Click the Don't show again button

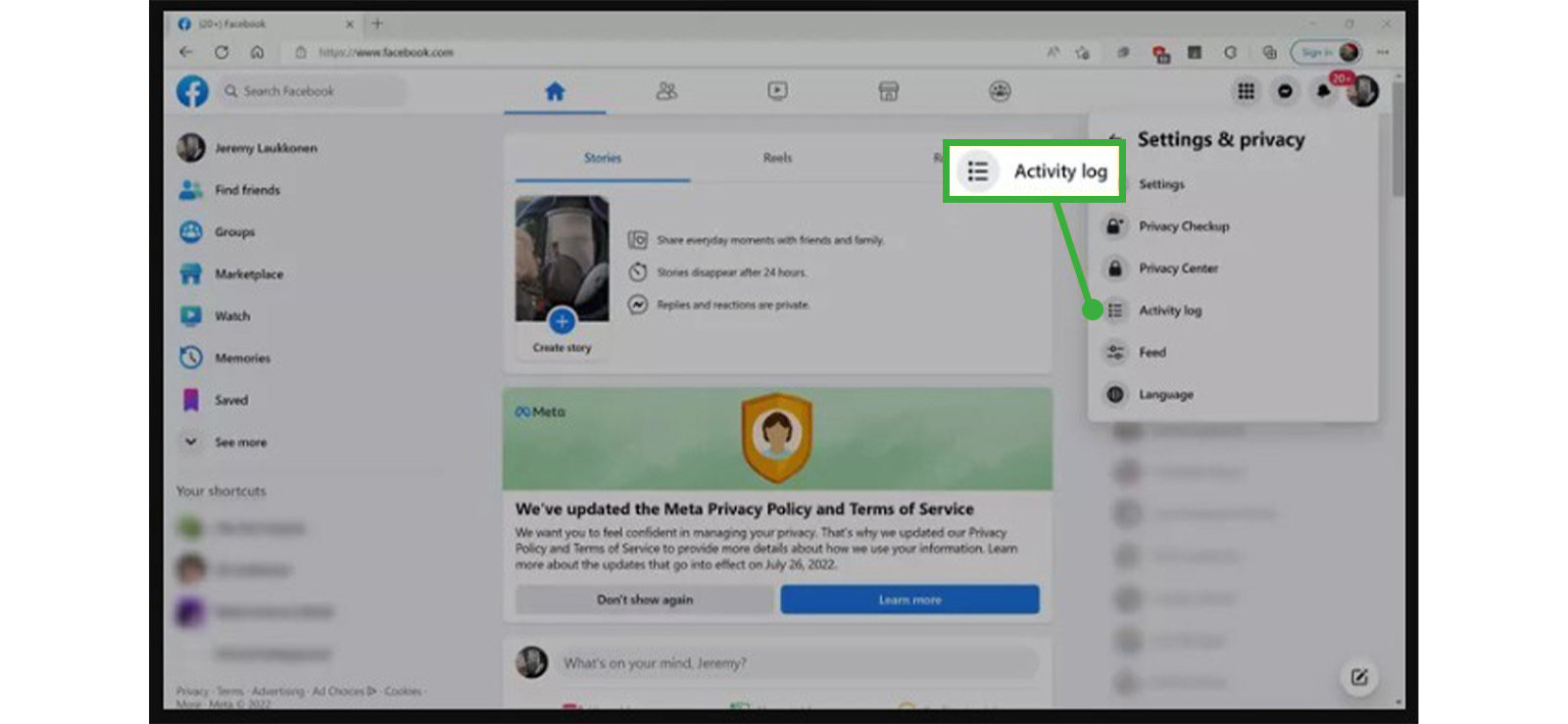click(644, 600)
